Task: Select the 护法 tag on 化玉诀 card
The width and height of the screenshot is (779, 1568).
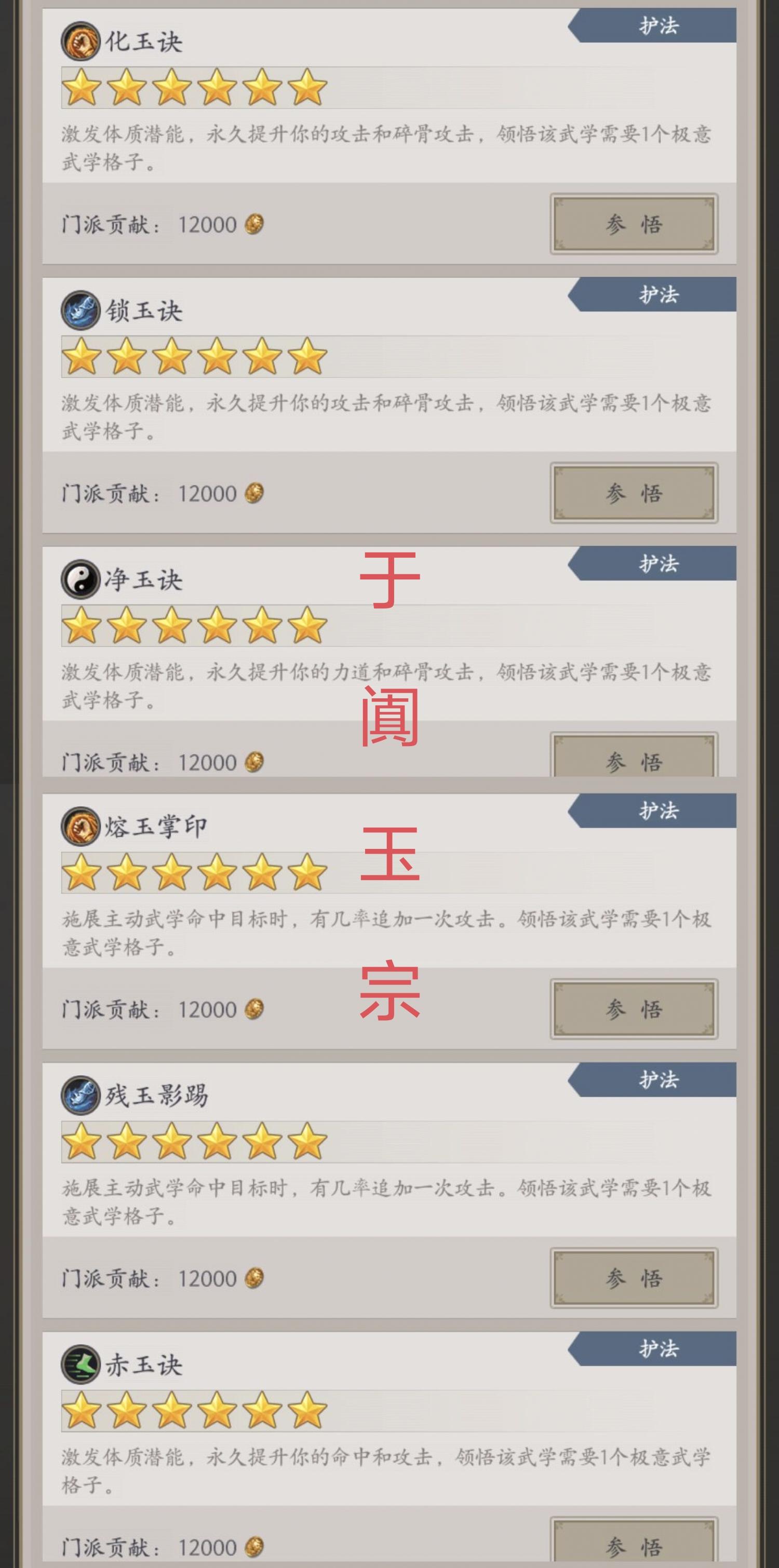Action: 652,25
